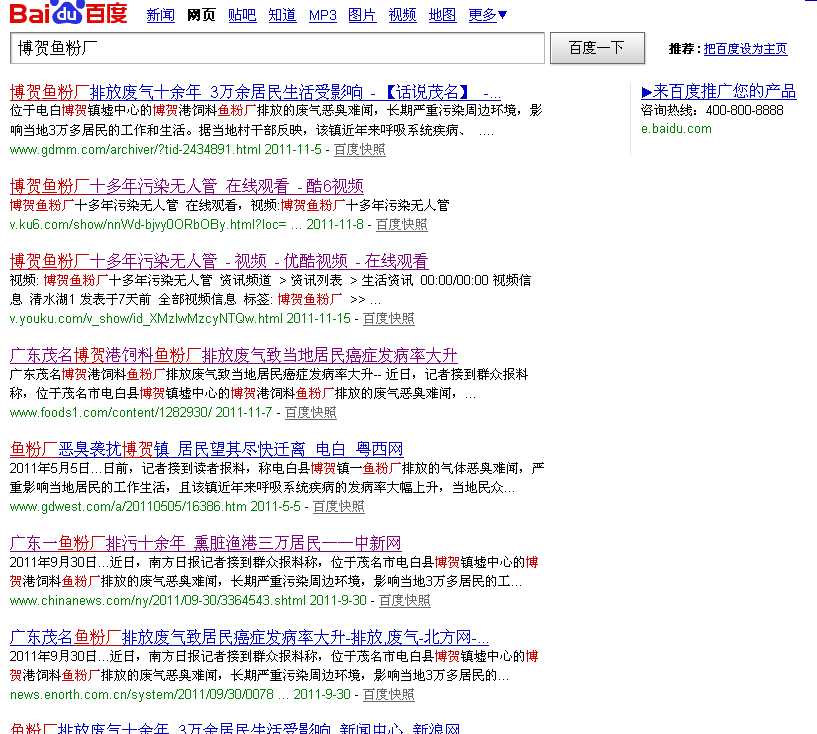The width and height of the screenshot is (817, 734).
Task: Open the 优酷视频 result title
Action: 219,261
